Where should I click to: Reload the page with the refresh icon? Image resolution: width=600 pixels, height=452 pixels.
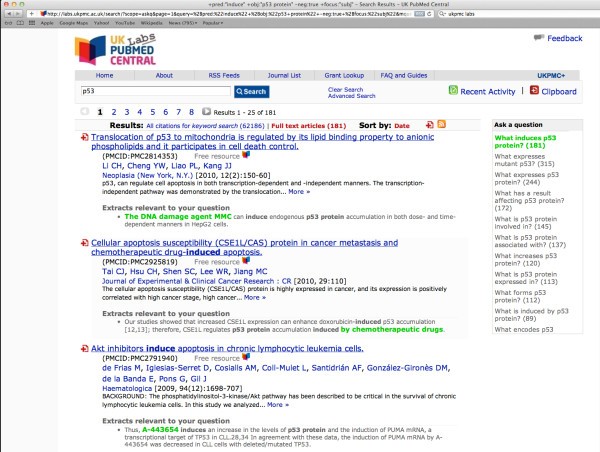click(x=429, y=13)
